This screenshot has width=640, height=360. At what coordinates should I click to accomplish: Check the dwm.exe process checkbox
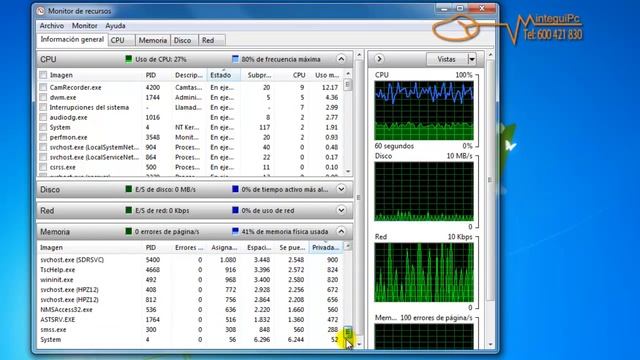[43, 98]
